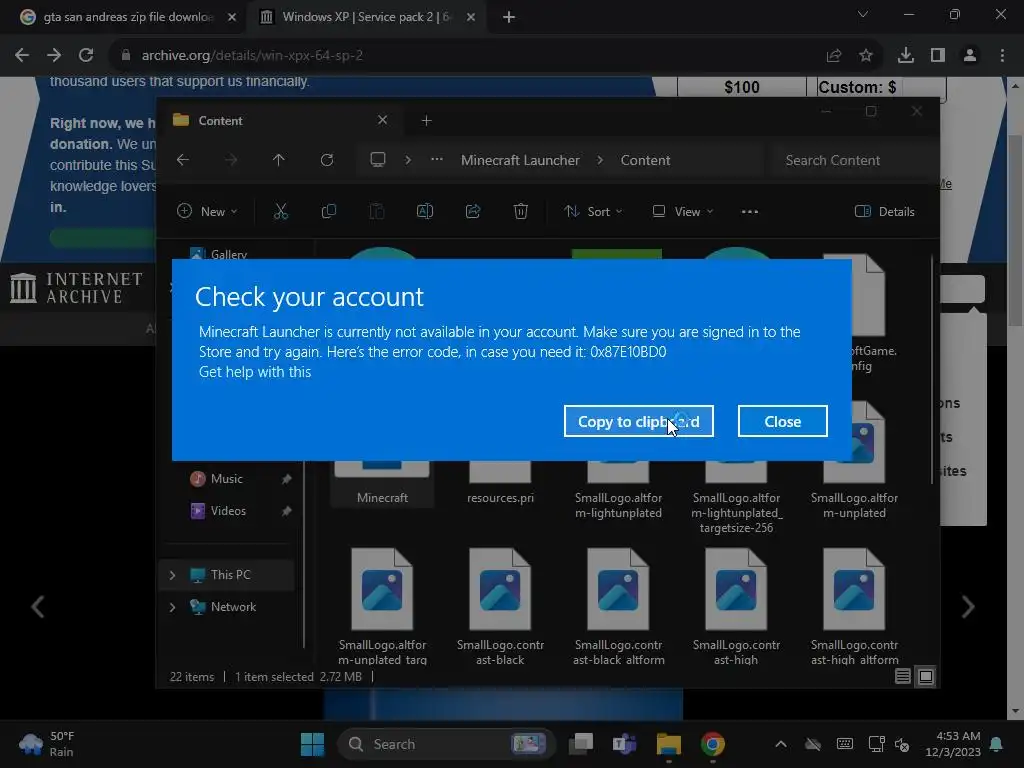Select Network in the navigation pane
The height and width of the screenshot is (768, 1024).
[x=233, y=607]
